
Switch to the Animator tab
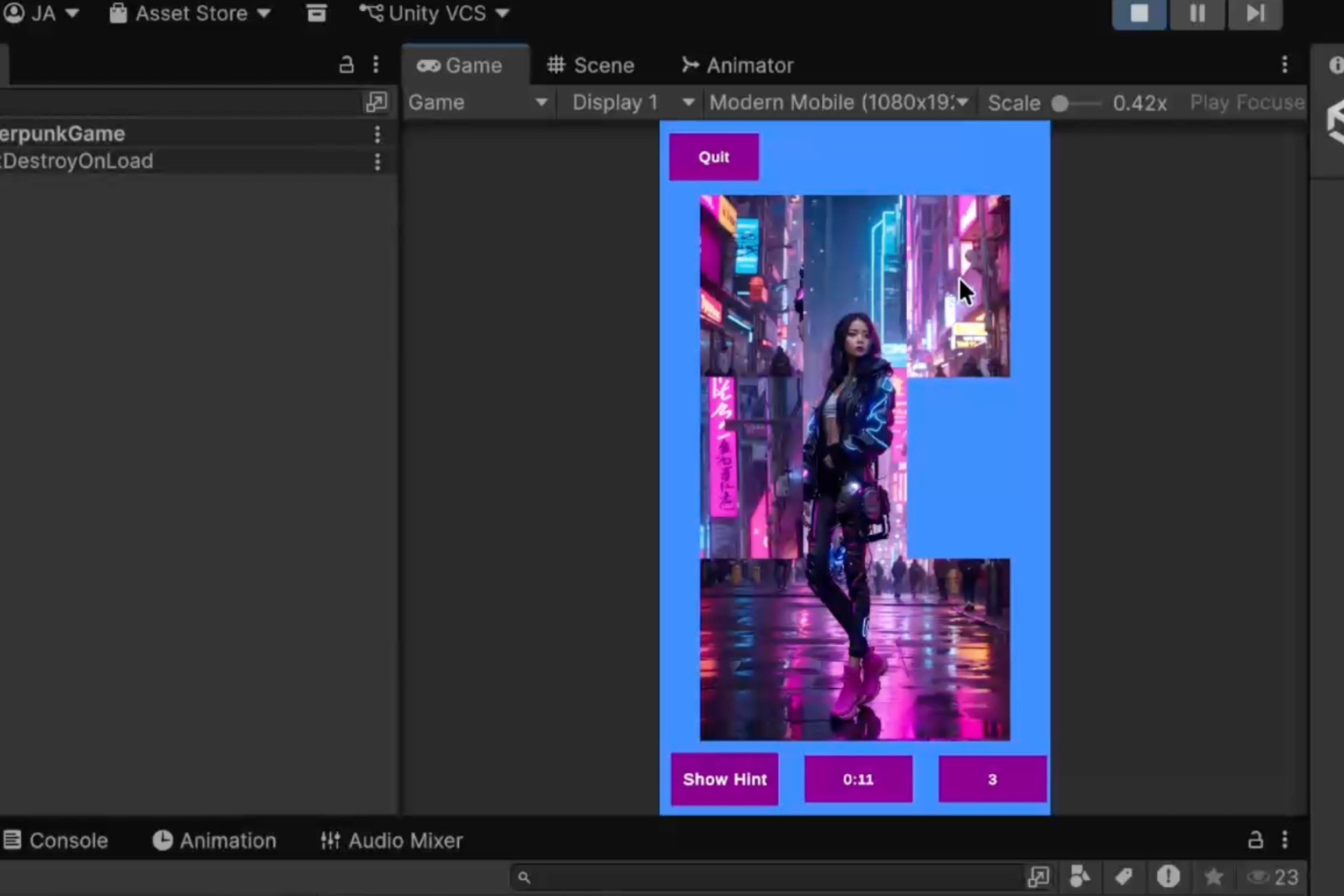[x=737, y=65]
